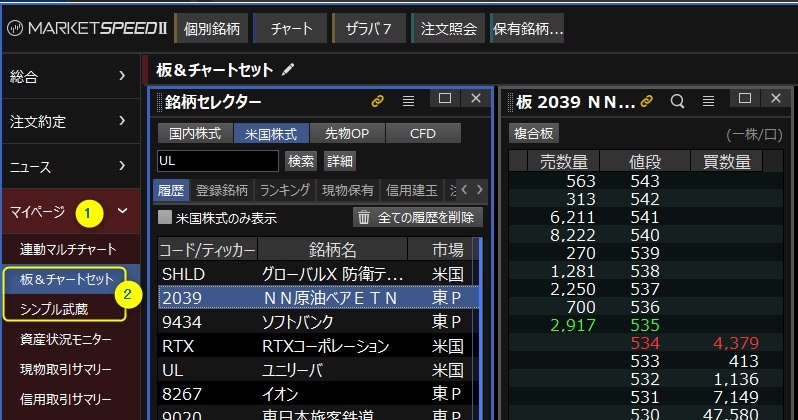Click the 検索 button
The width and height of the screenshot is (798, 420).
tap(301, 161)
